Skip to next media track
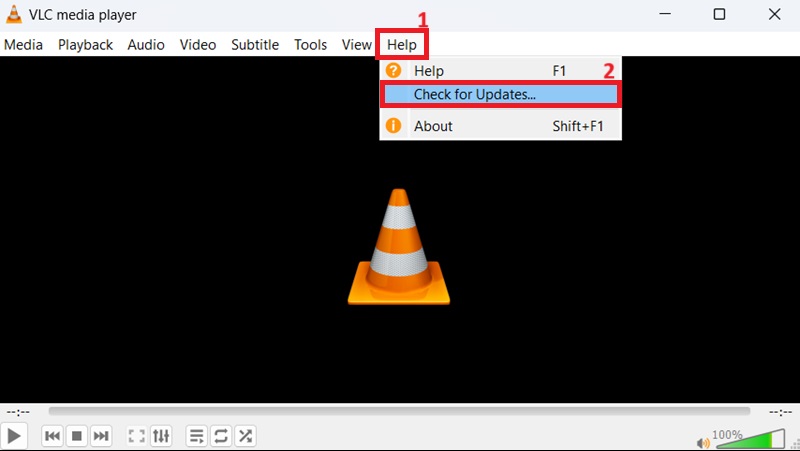The width and height of the screenshot is (800, 451). point(101,436)
